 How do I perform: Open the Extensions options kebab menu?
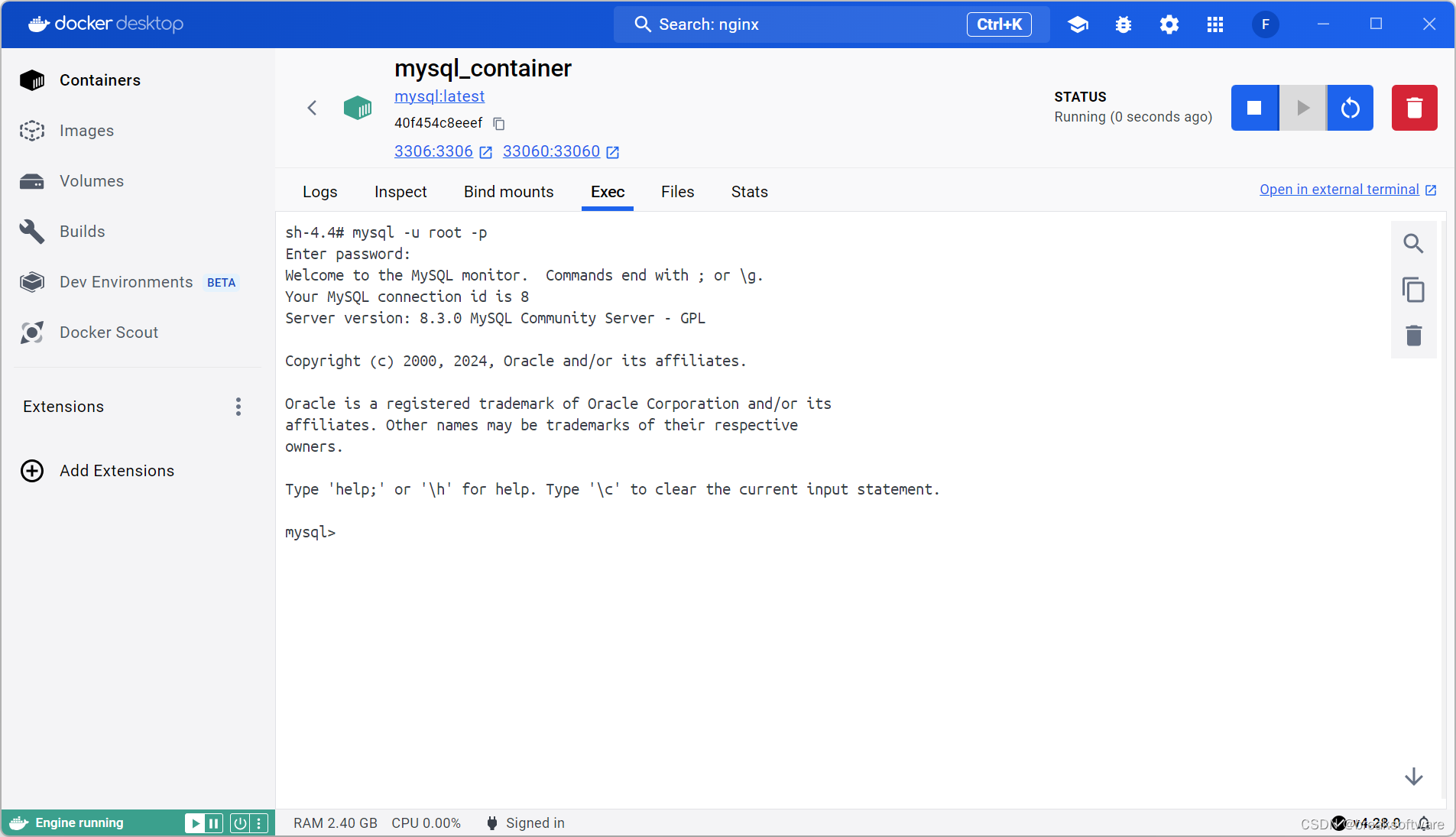(x=238, y=407)
